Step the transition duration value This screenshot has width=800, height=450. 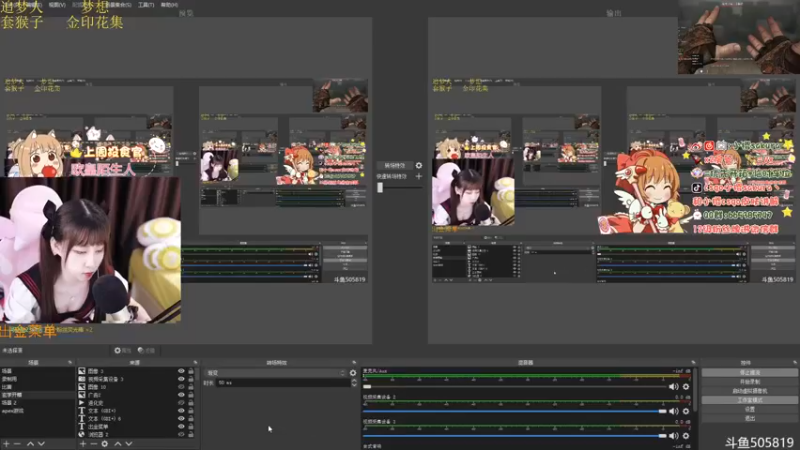(x=354, y=382)
